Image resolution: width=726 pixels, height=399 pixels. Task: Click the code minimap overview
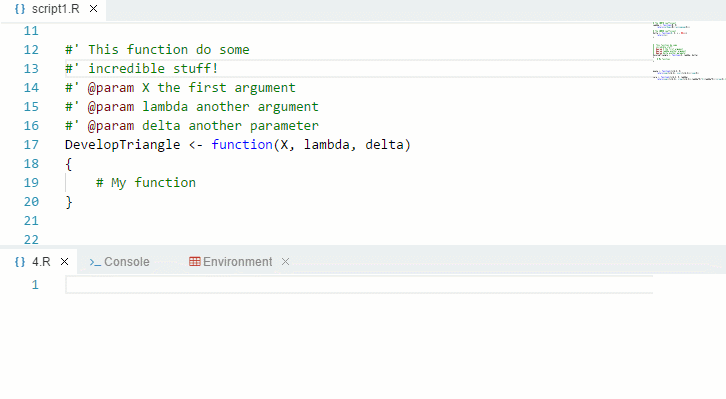pos(689,51)
